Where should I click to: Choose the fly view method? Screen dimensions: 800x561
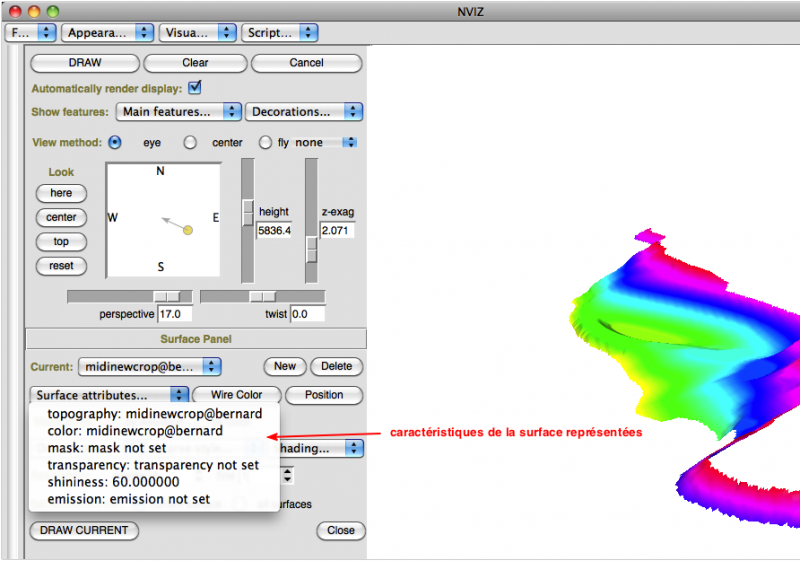click(265, 142)
